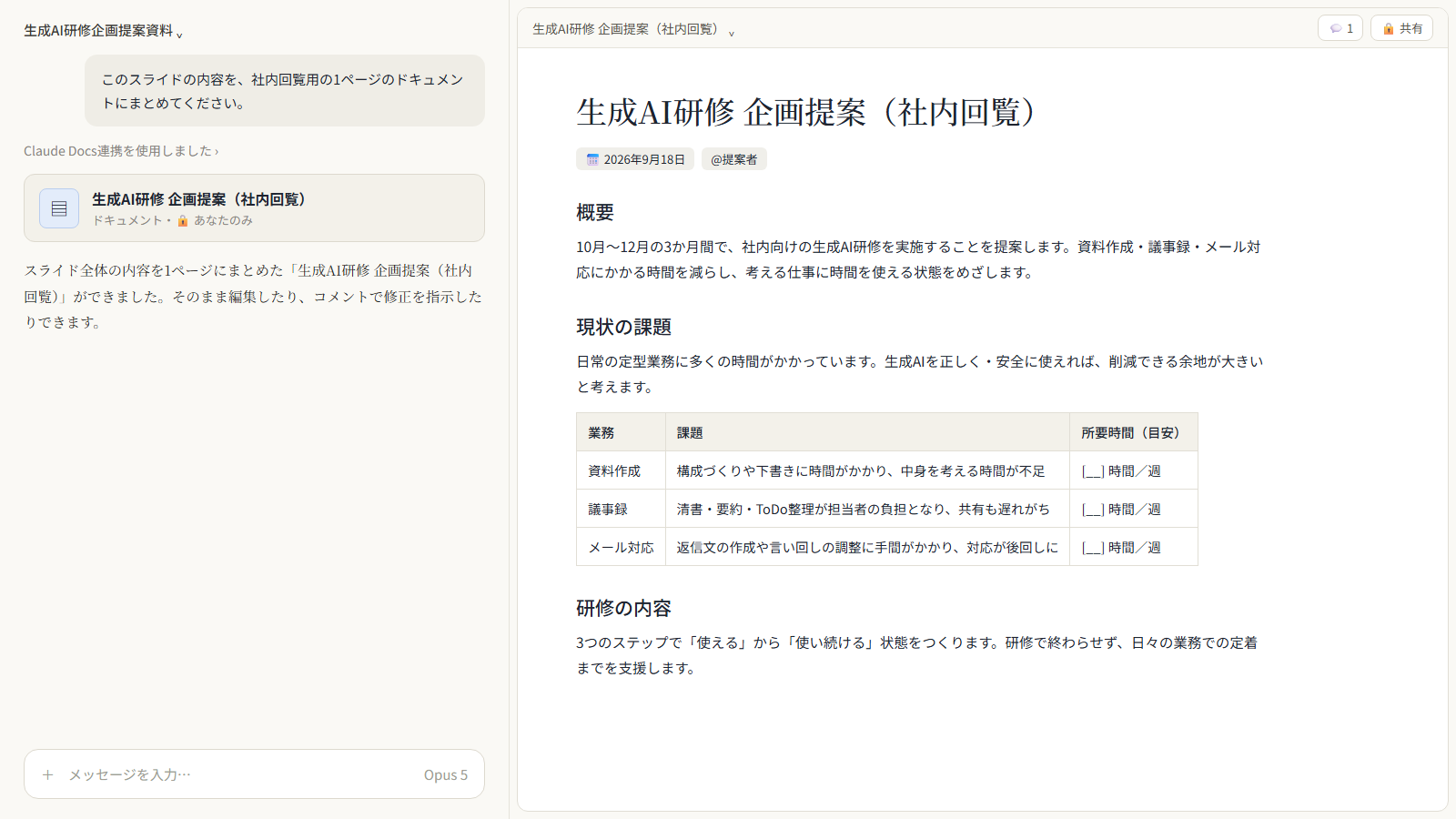This screenshot has height=819, width=1456.
Task: Click the user message bubble about スライド
Action: pos(285,91)
